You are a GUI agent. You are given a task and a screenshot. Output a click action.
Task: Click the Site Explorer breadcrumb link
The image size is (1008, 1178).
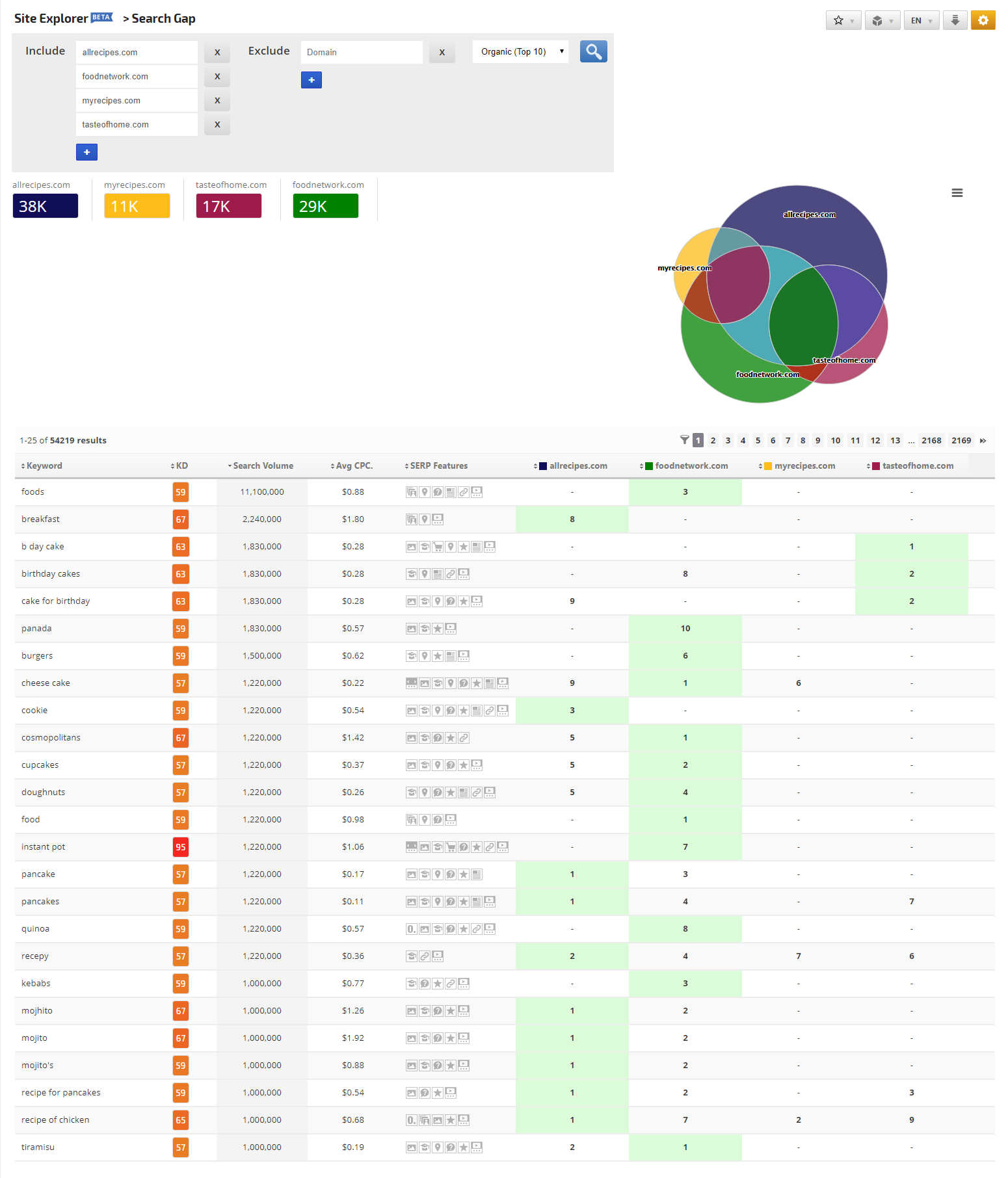51,18
